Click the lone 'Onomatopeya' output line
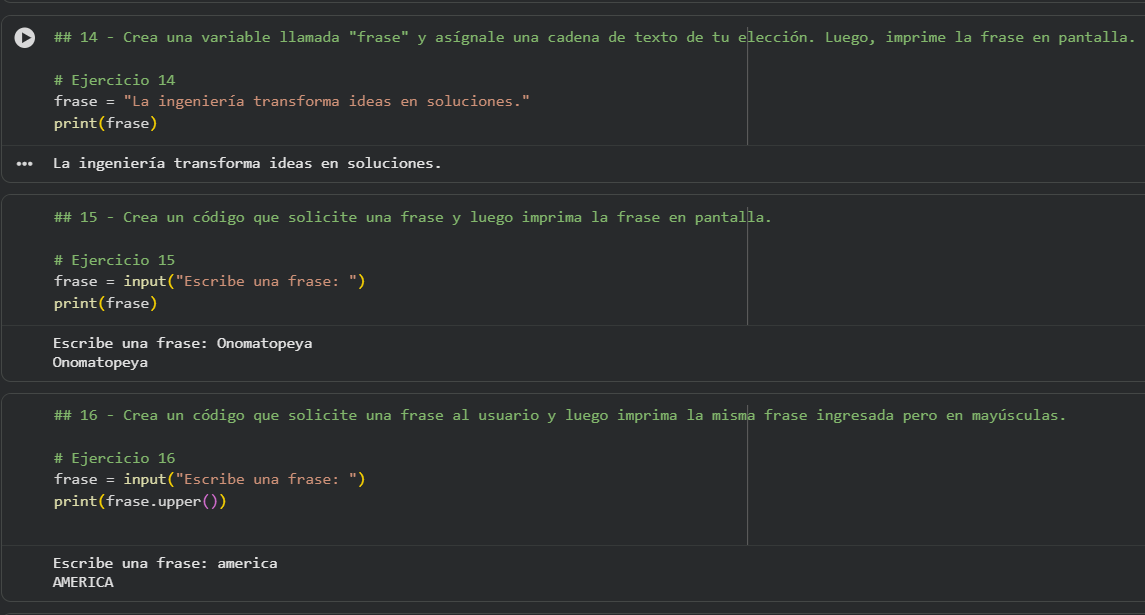This screenshot has height=615, width=1145. coord(100,362)
